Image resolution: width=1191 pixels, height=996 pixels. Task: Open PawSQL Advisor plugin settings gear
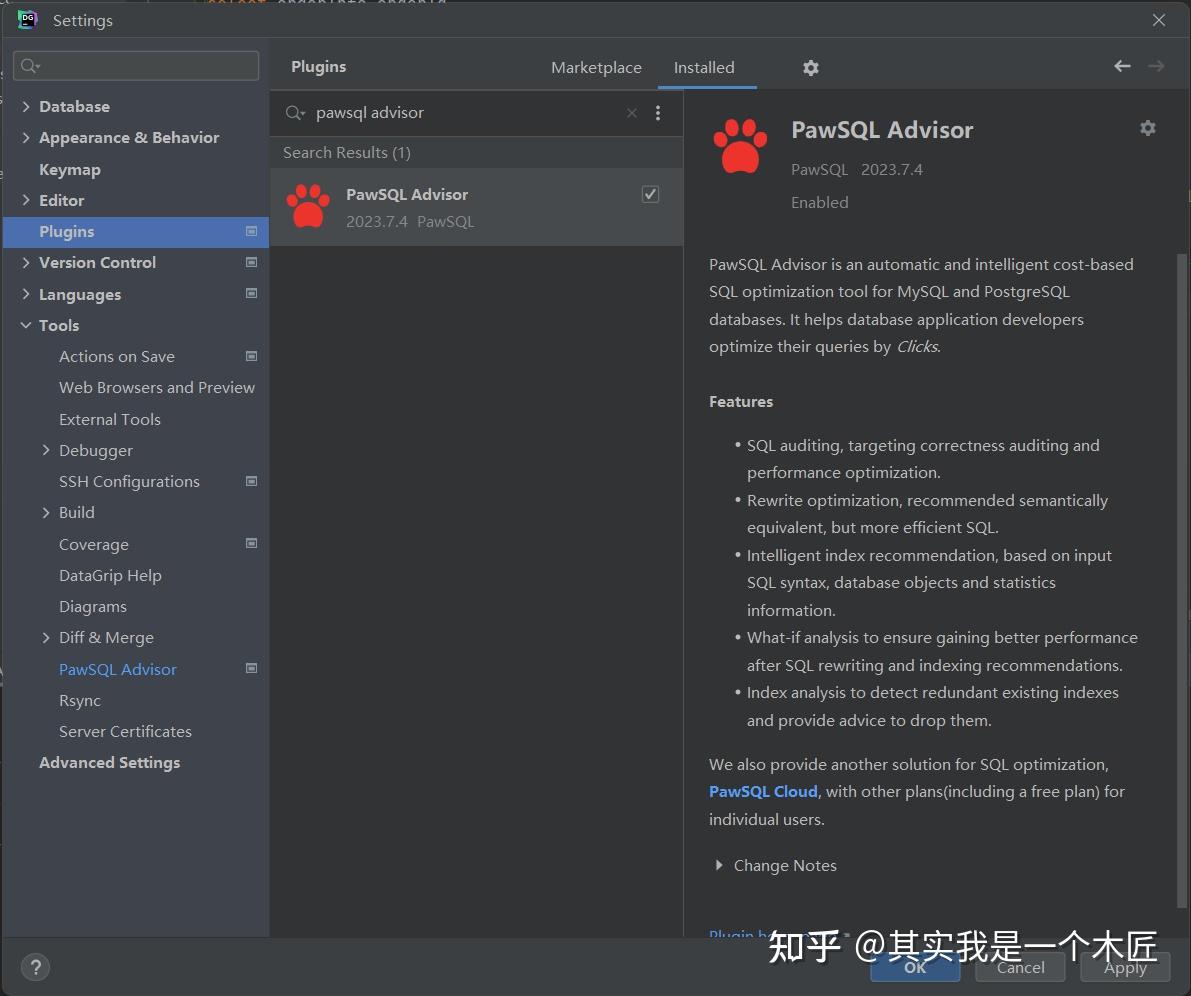pos(1147,128)
